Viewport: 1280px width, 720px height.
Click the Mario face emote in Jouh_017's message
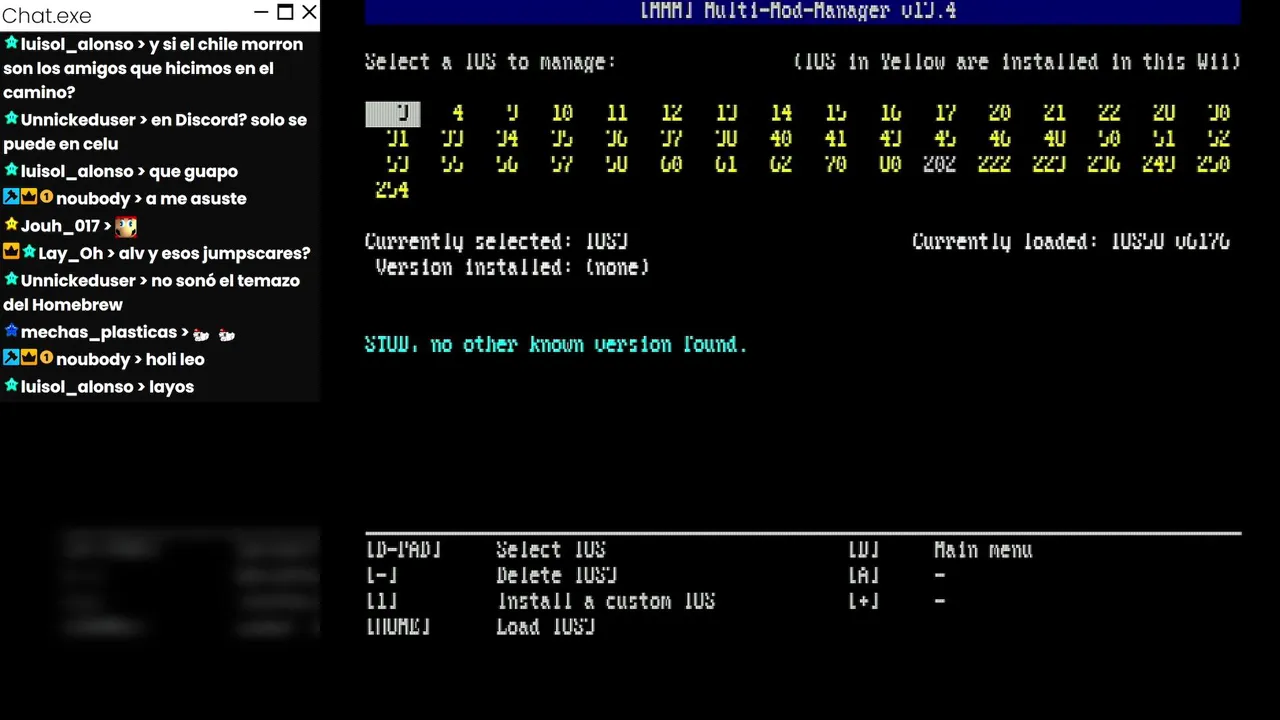[126, 226]
